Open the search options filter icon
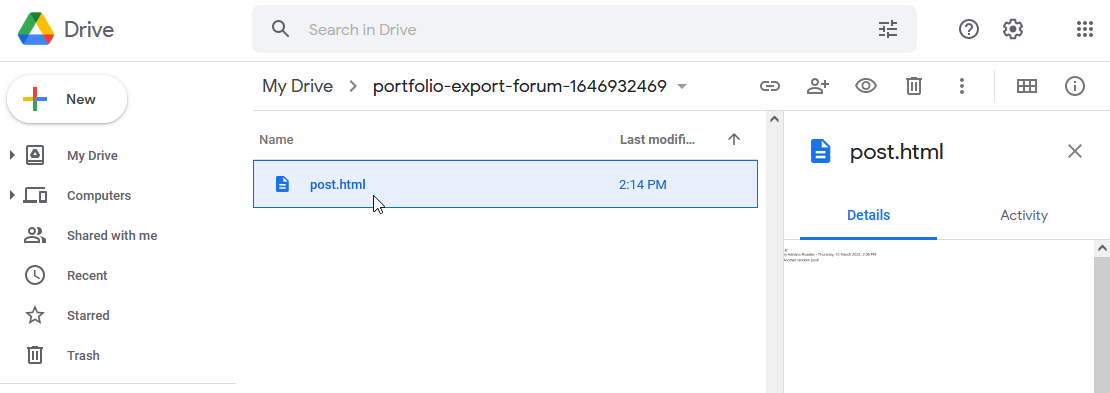1110x393 pixels. [888, 29]
